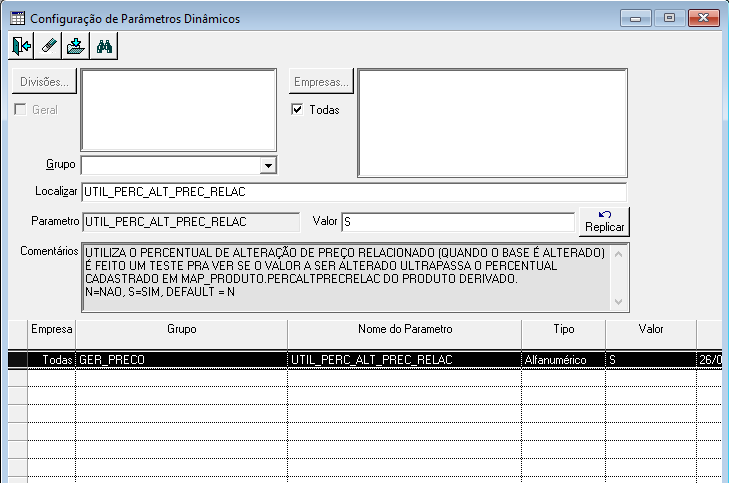Maximize the Configuração de Parâmetros window
Viewport: 729px width, 483px height.
click(x=669, y=18)
